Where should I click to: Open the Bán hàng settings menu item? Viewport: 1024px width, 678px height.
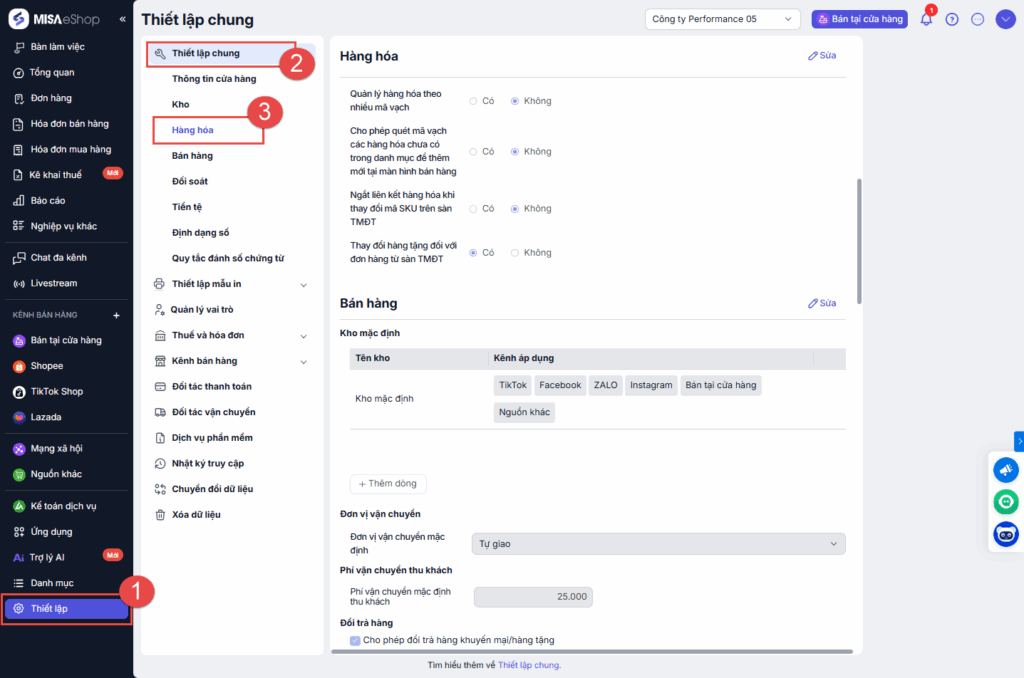coord(192,156)
